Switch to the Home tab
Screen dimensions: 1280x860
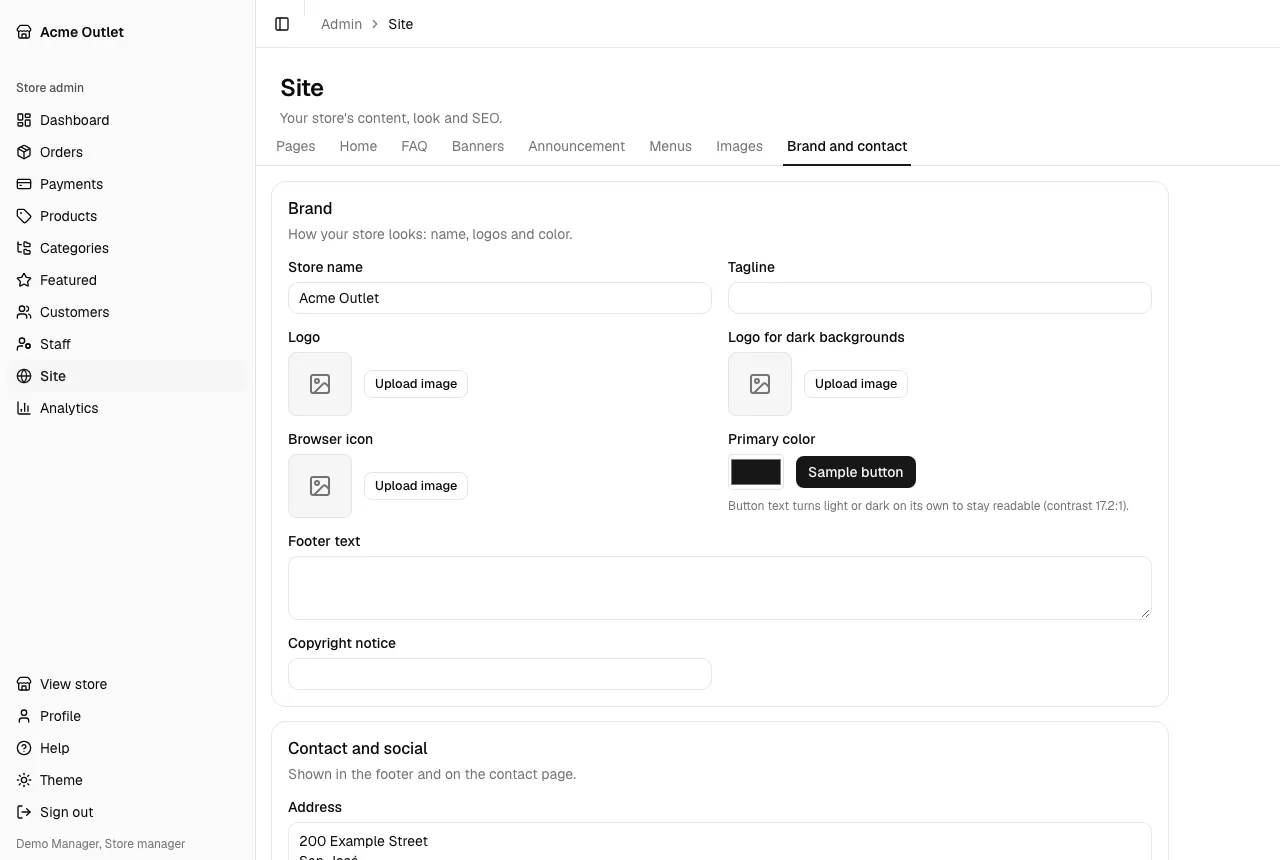(358, 146)
